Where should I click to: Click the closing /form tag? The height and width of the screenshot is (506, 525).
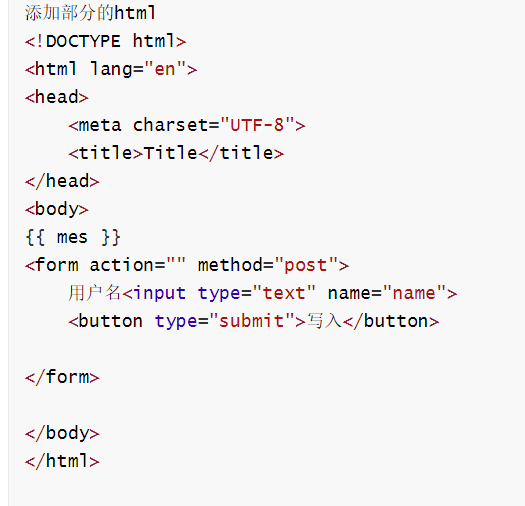[x=62, y=377]
